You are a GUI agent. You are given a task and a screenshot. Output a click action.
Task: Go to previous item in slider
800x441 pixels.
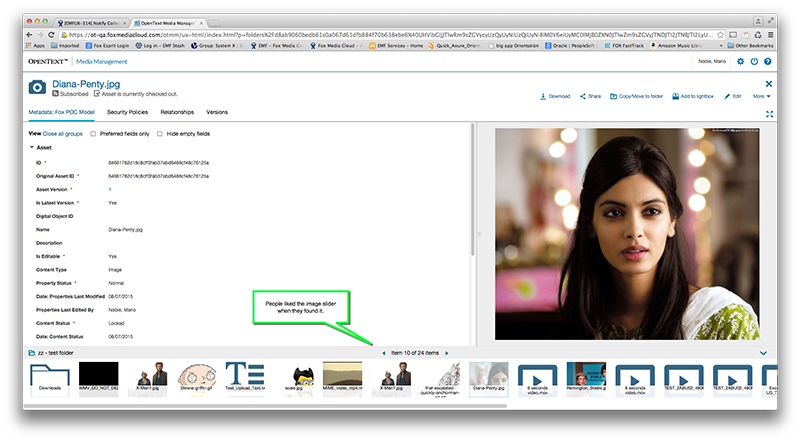click(383, 353)
